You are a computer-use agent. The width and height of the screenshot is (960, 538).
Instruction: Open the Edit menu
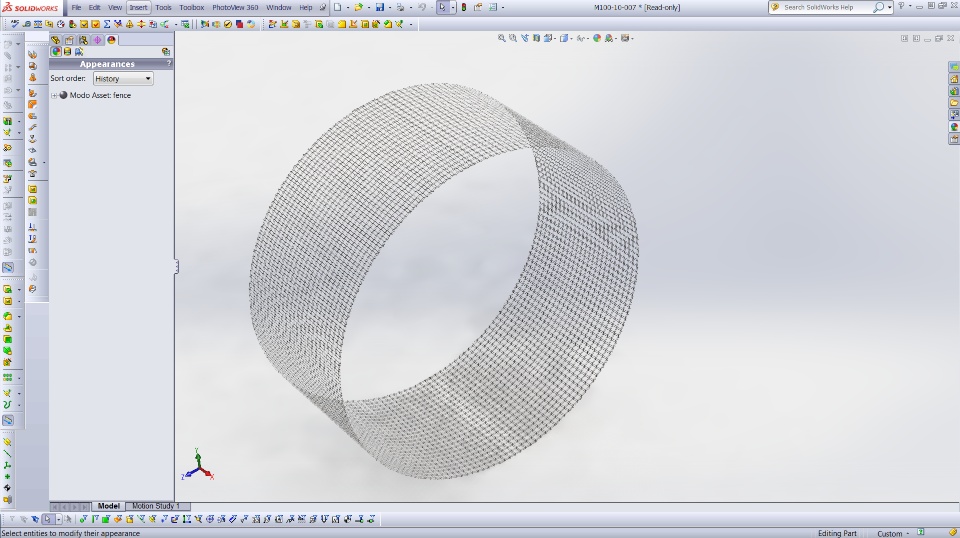coord(94,7)
